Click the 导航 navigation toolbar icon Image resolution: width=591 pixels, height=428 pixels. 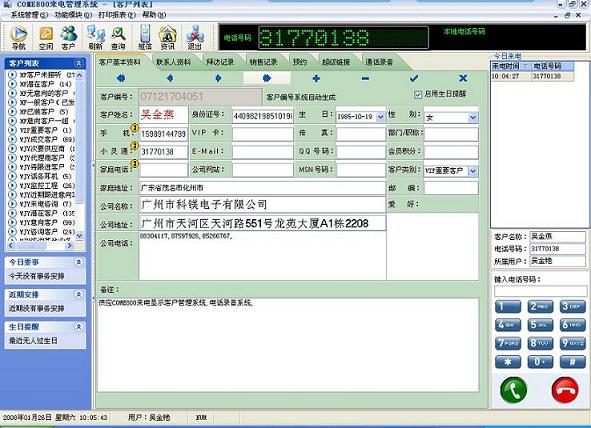pyautogui.click(x=18, y=38)
